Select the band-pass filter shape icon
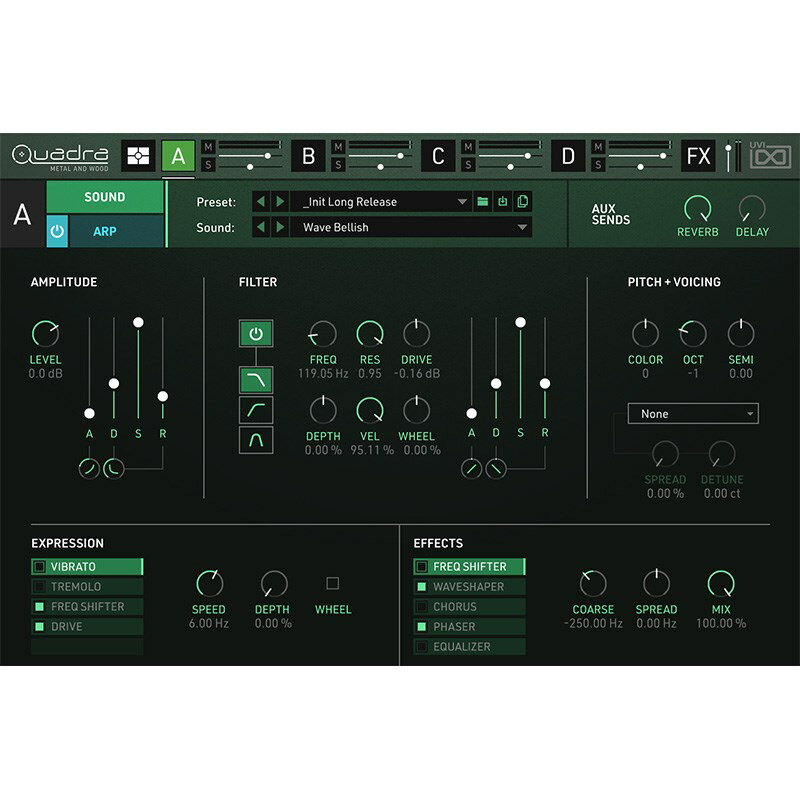Image resolution: width=800 pixels, height=800 pixels. pyautogui.click(x=255, y=439)
